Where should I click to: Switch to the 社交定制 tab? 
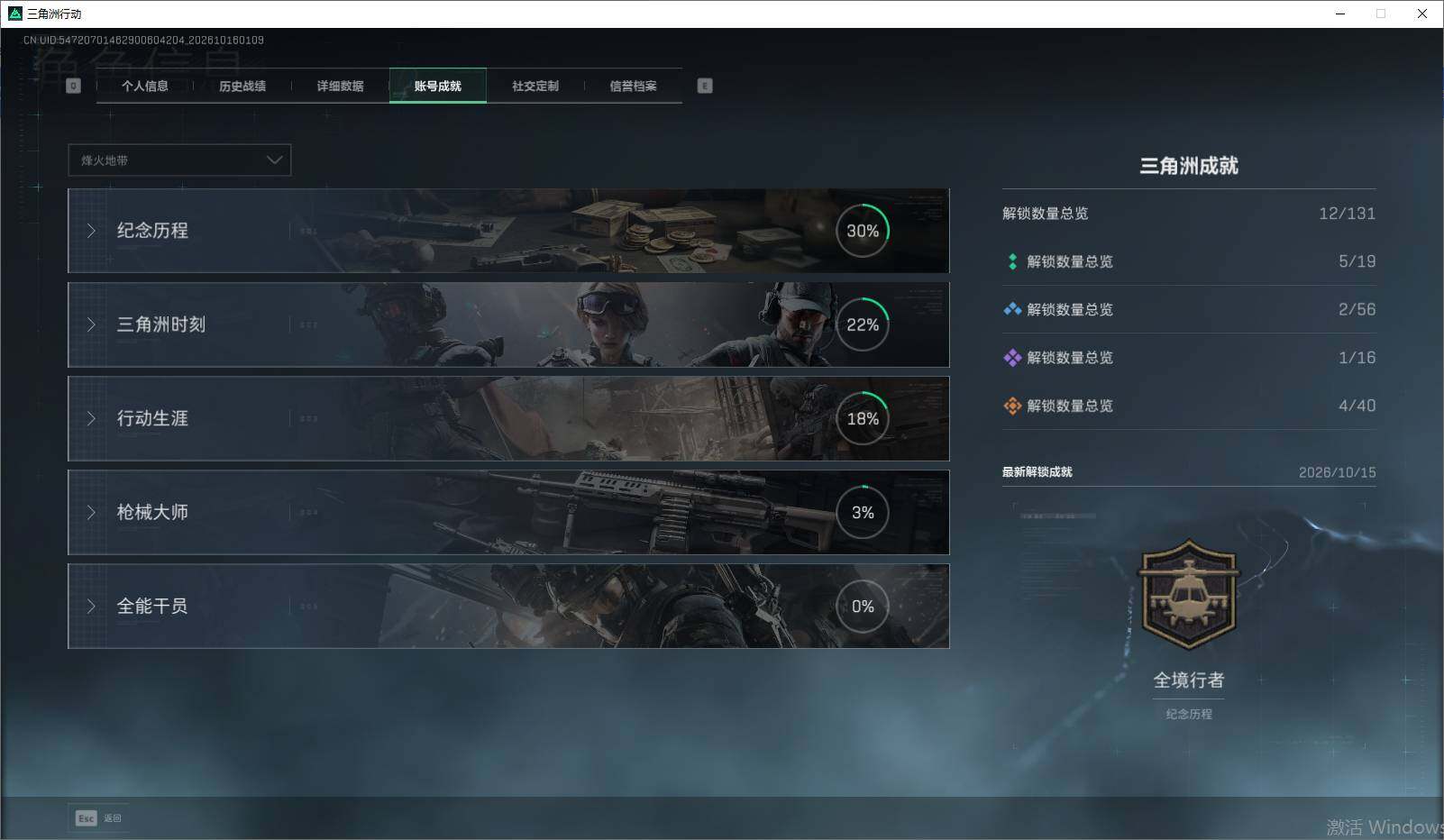(x=535, y=86)
